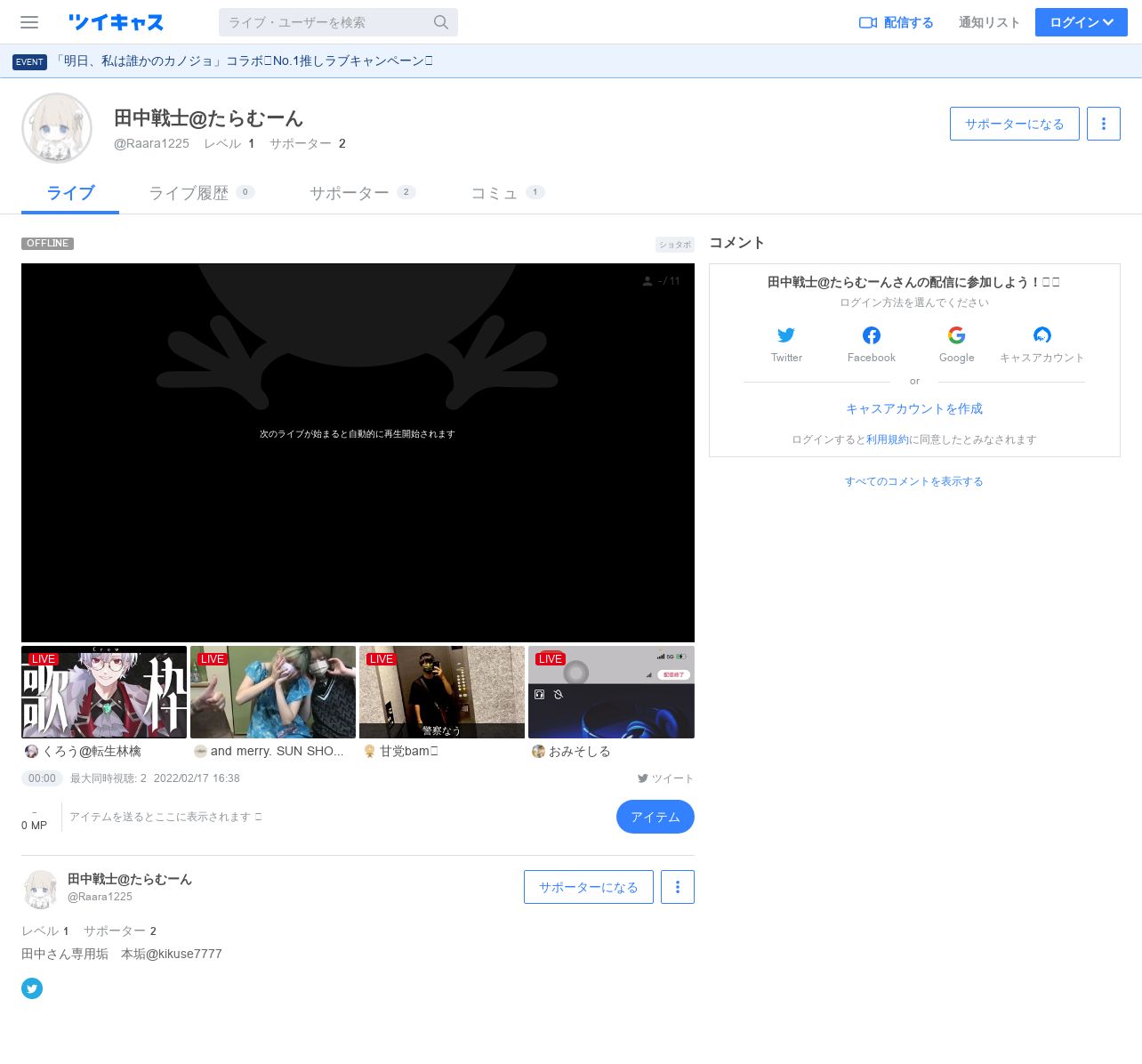Choose Cas account login icon
The height and width of the screenshot is (1064, 1142).
1041,335
